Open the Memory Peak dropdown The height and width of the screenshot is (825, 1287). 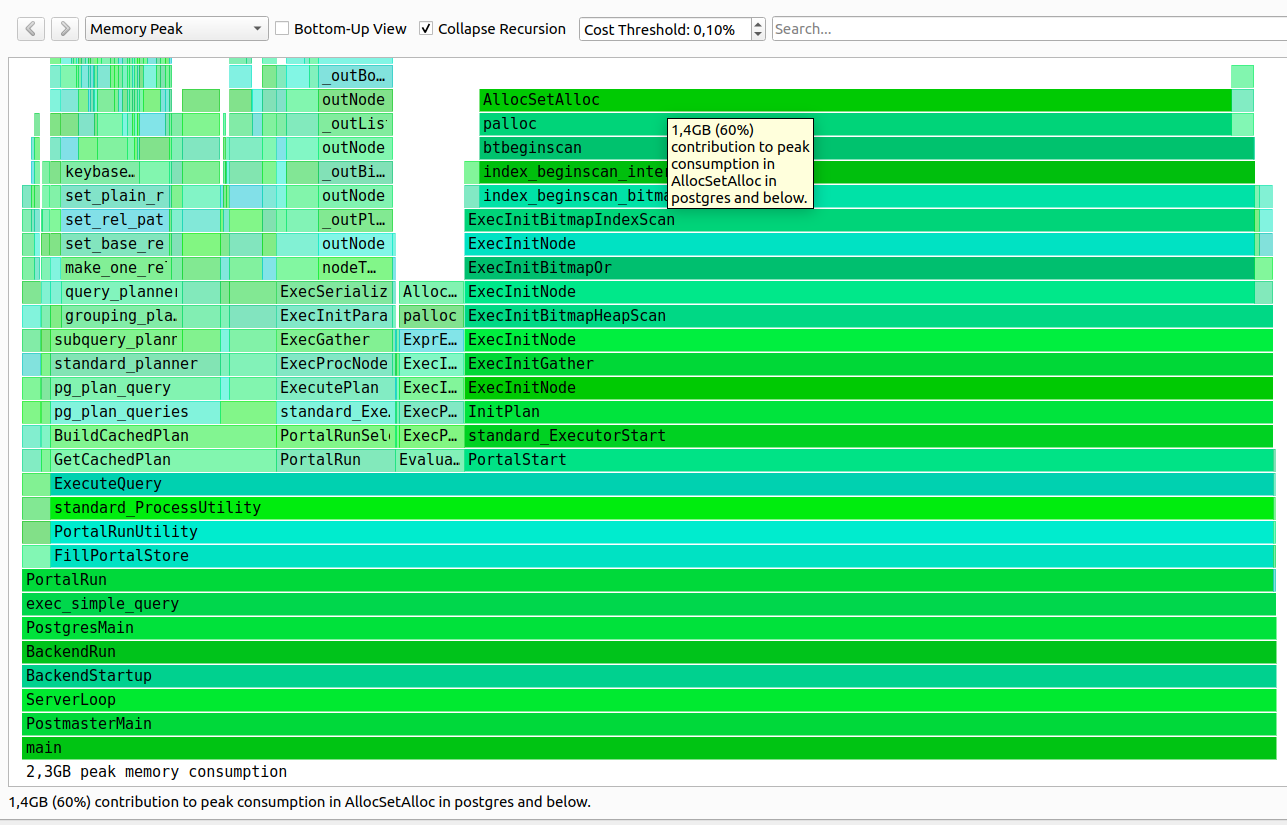(176, 29)
